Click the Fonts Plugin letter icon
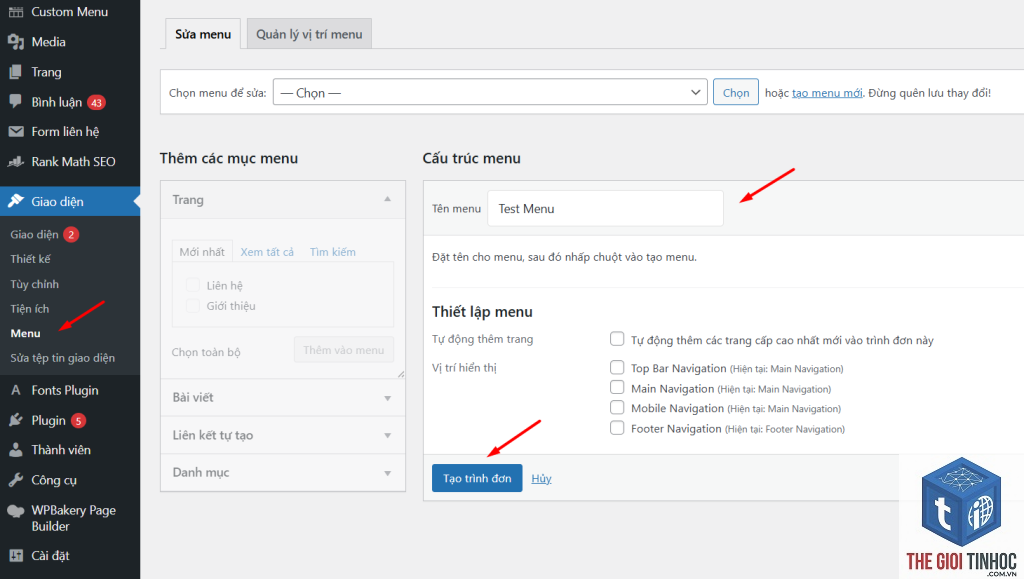Screen dimensions: 1024x579 tap(16, 390)
